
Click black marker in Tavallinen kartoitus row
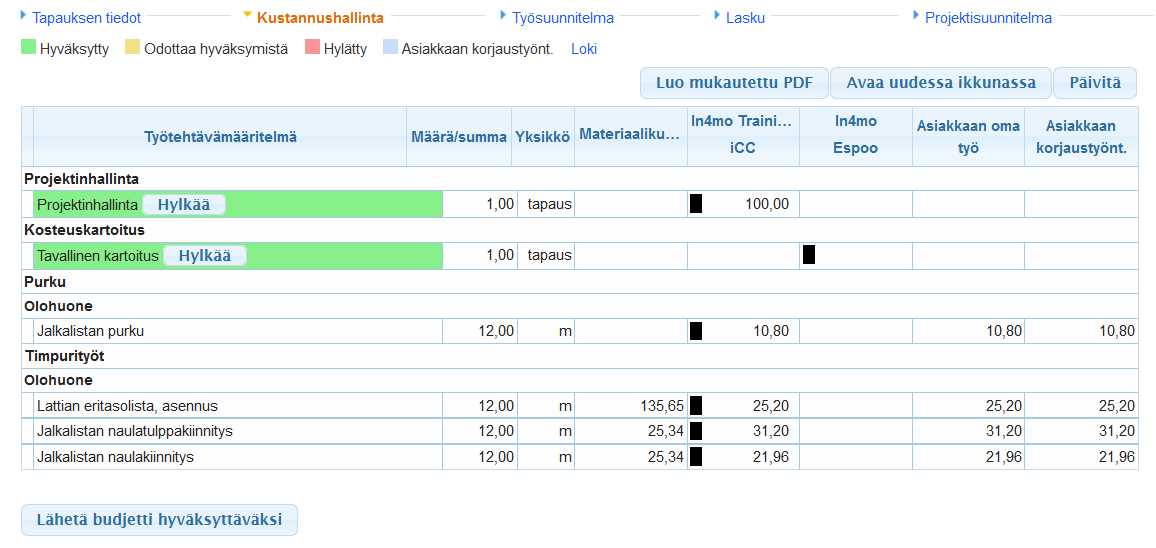click(809, 255)
